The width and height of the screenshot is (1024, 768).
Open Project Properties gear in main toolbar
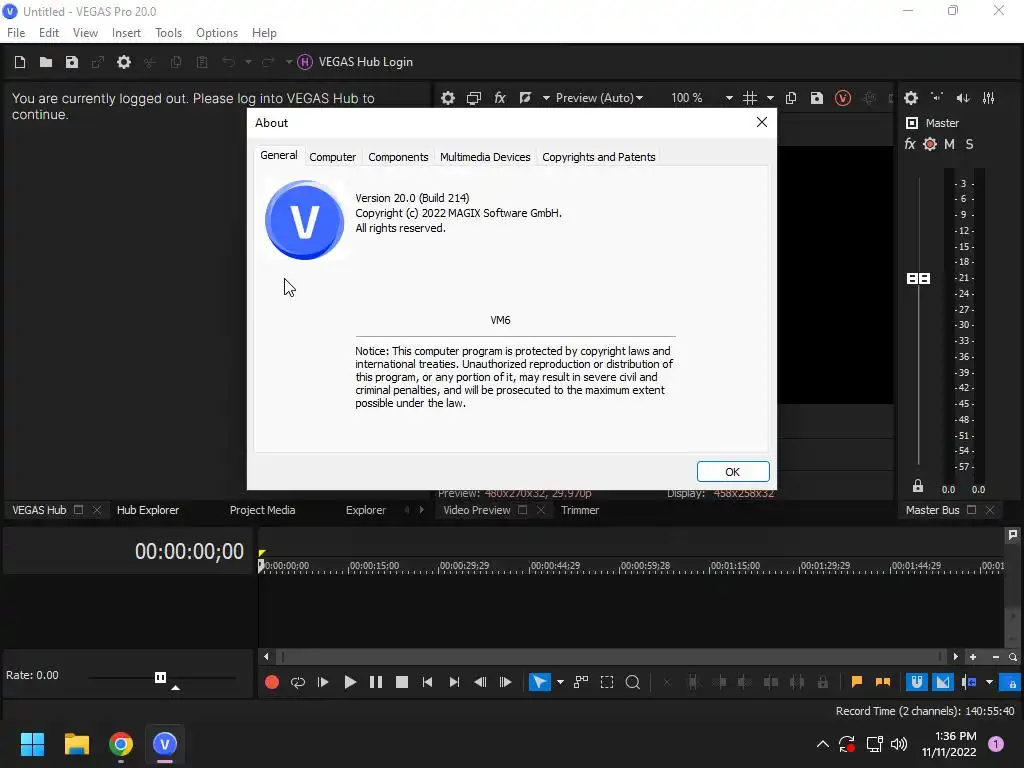(123, 62)
